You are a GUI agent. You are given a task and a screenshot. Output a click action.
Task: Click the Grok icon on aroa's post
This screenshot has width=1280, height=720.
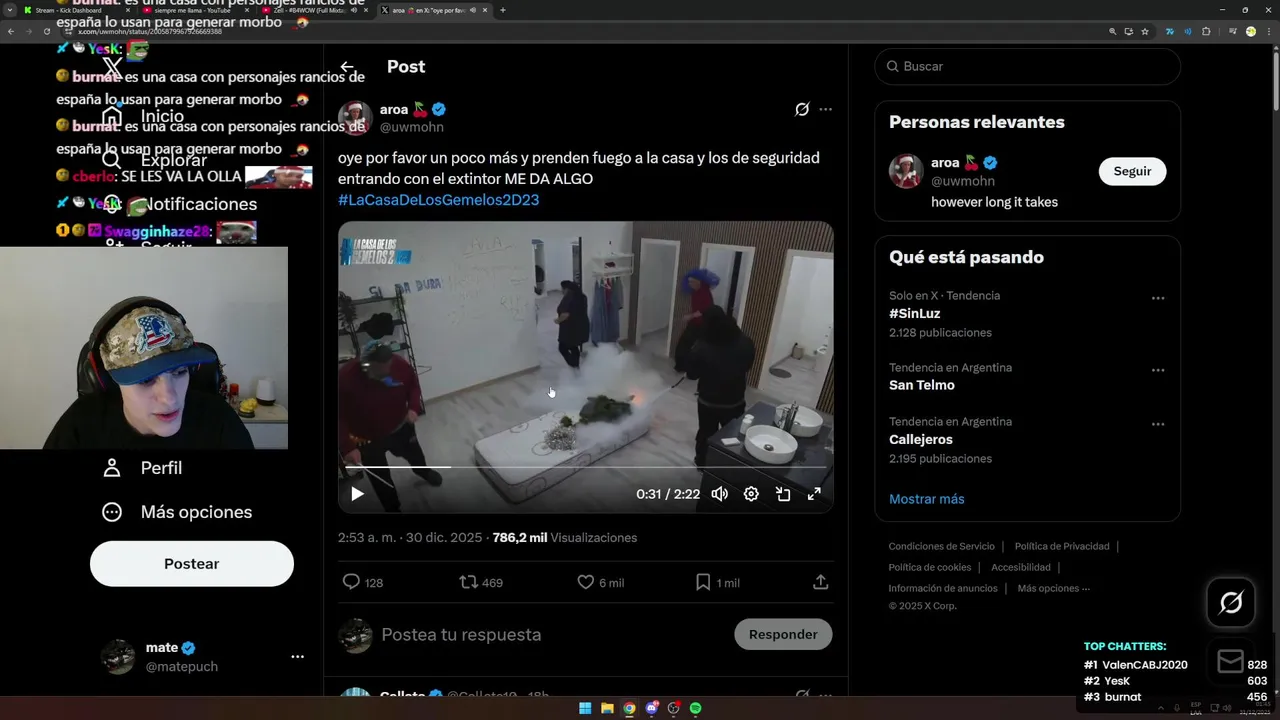pyautogui.click(x=802, y=109)
